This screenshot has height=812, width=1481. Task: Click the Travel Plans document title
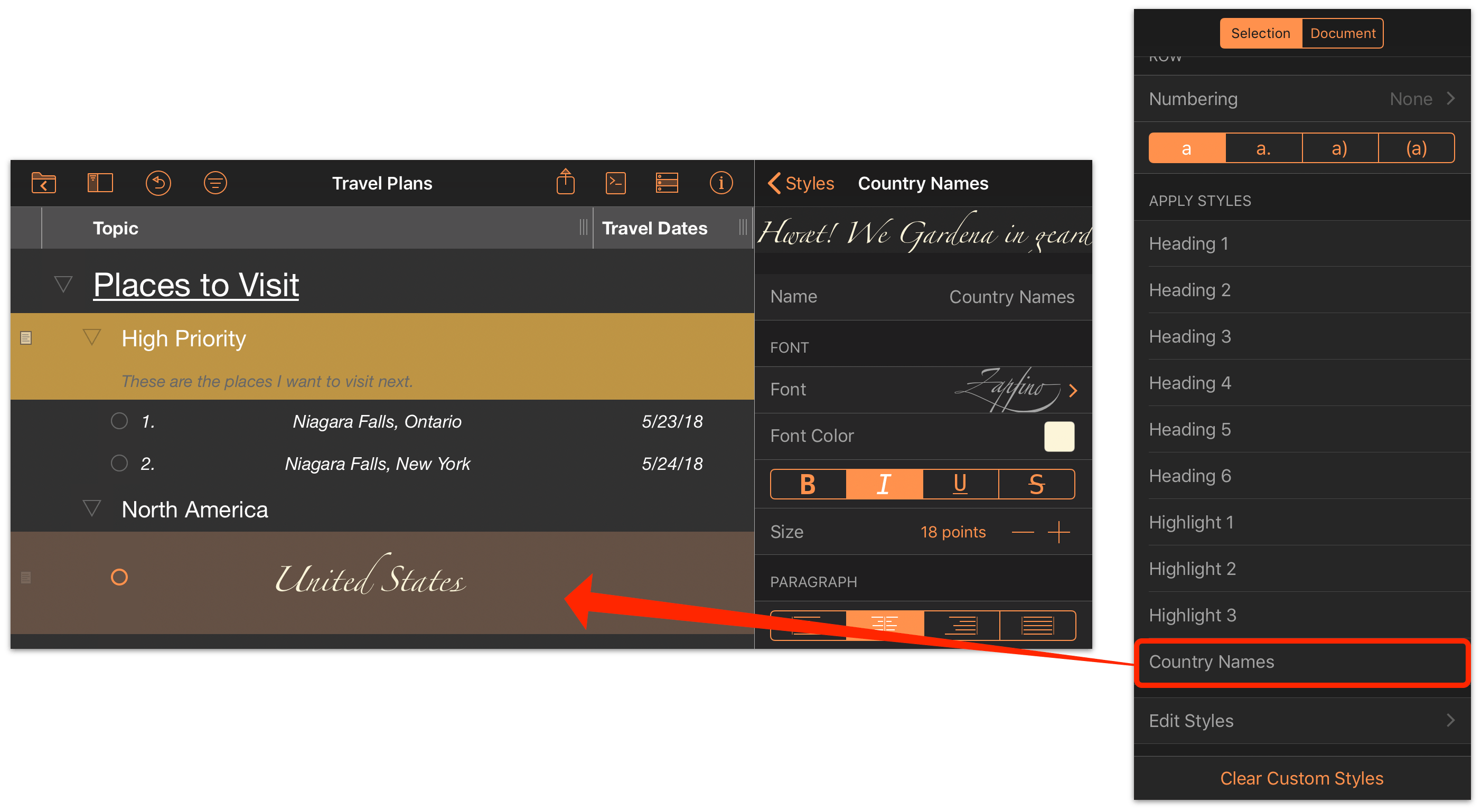point(382,183)
